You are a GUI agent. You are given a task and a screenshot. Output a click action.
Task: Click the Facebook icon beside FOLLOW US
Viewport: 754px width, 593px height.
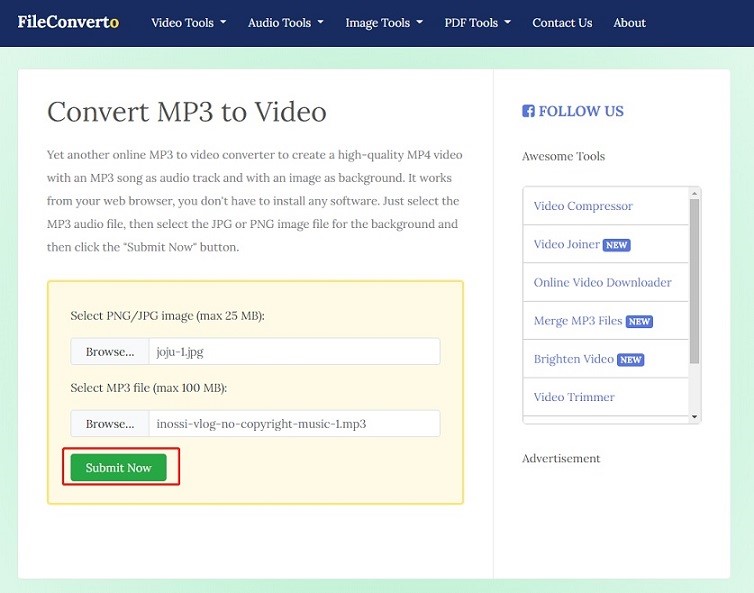coord(528,111)
